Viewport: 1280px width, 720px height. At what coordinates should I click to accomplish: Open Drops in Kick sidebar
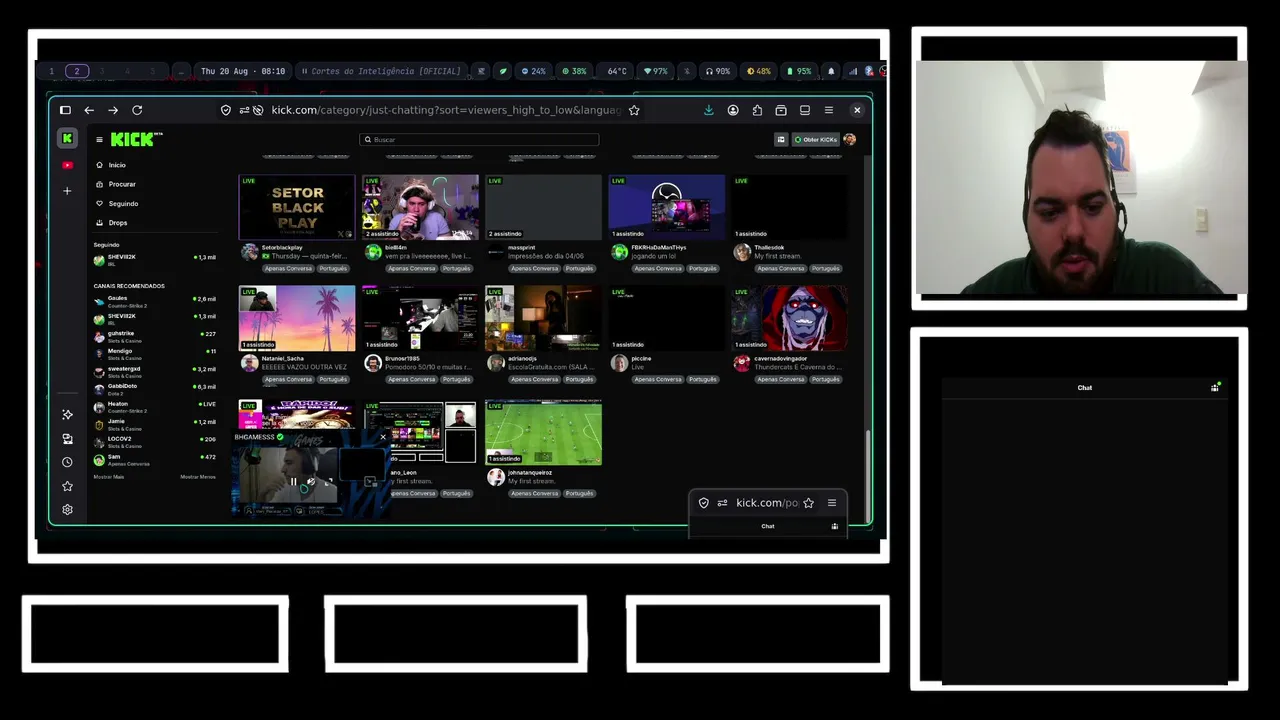[x=112, y=222]
